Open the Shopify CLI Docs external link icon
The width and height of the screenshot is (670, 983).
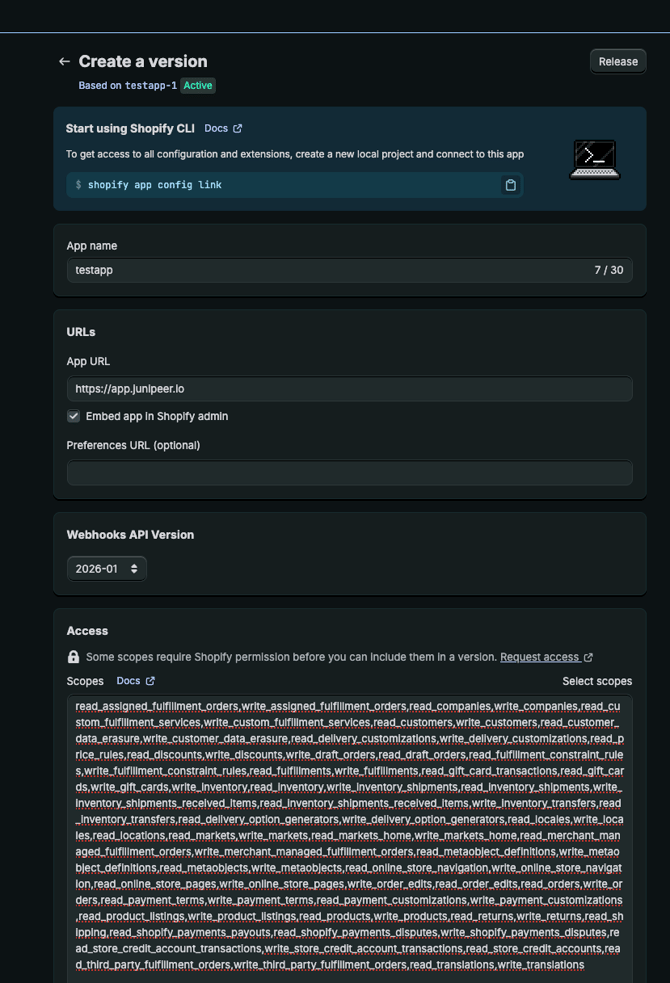238,129
